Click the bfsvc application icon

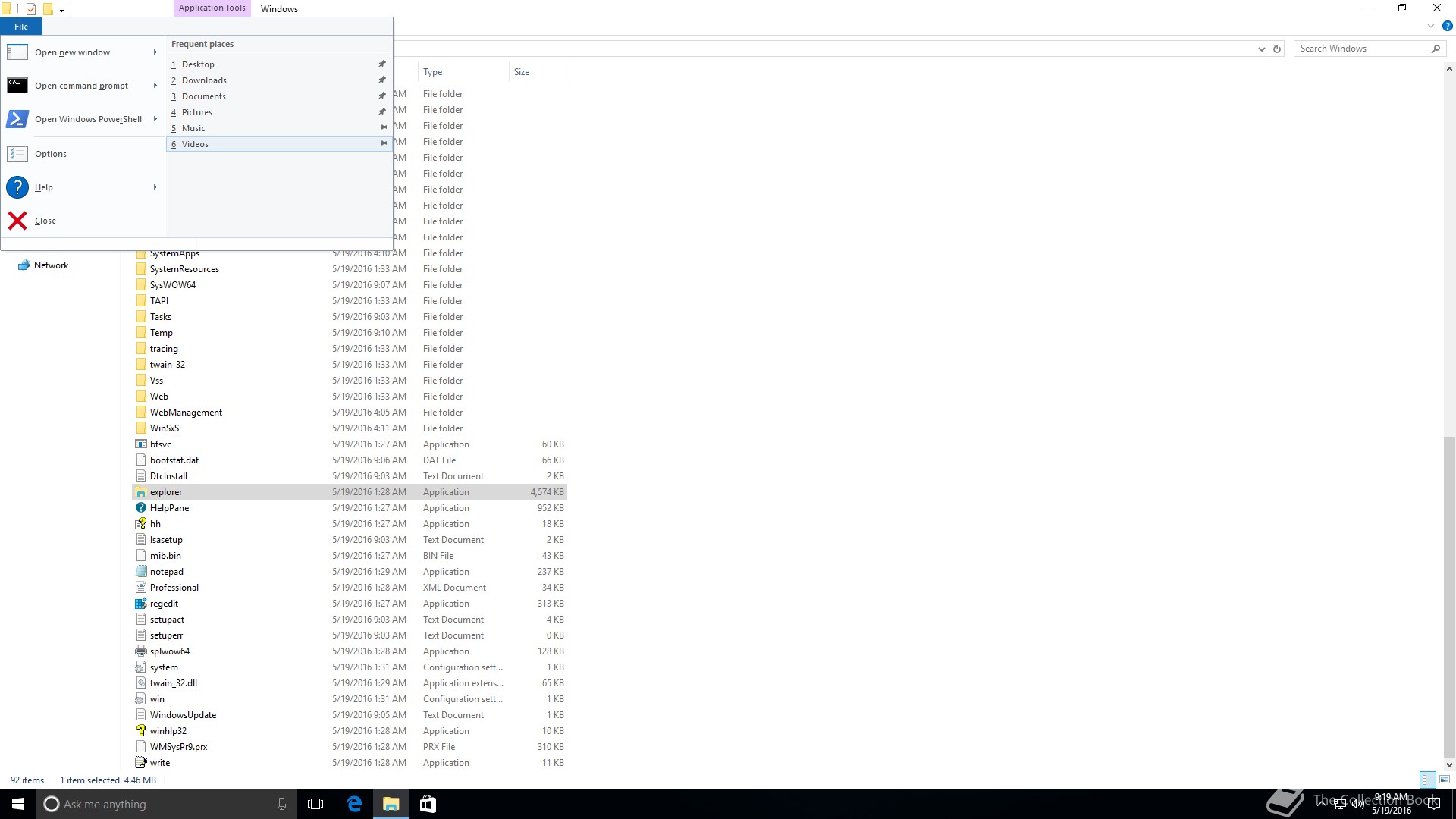140,444
